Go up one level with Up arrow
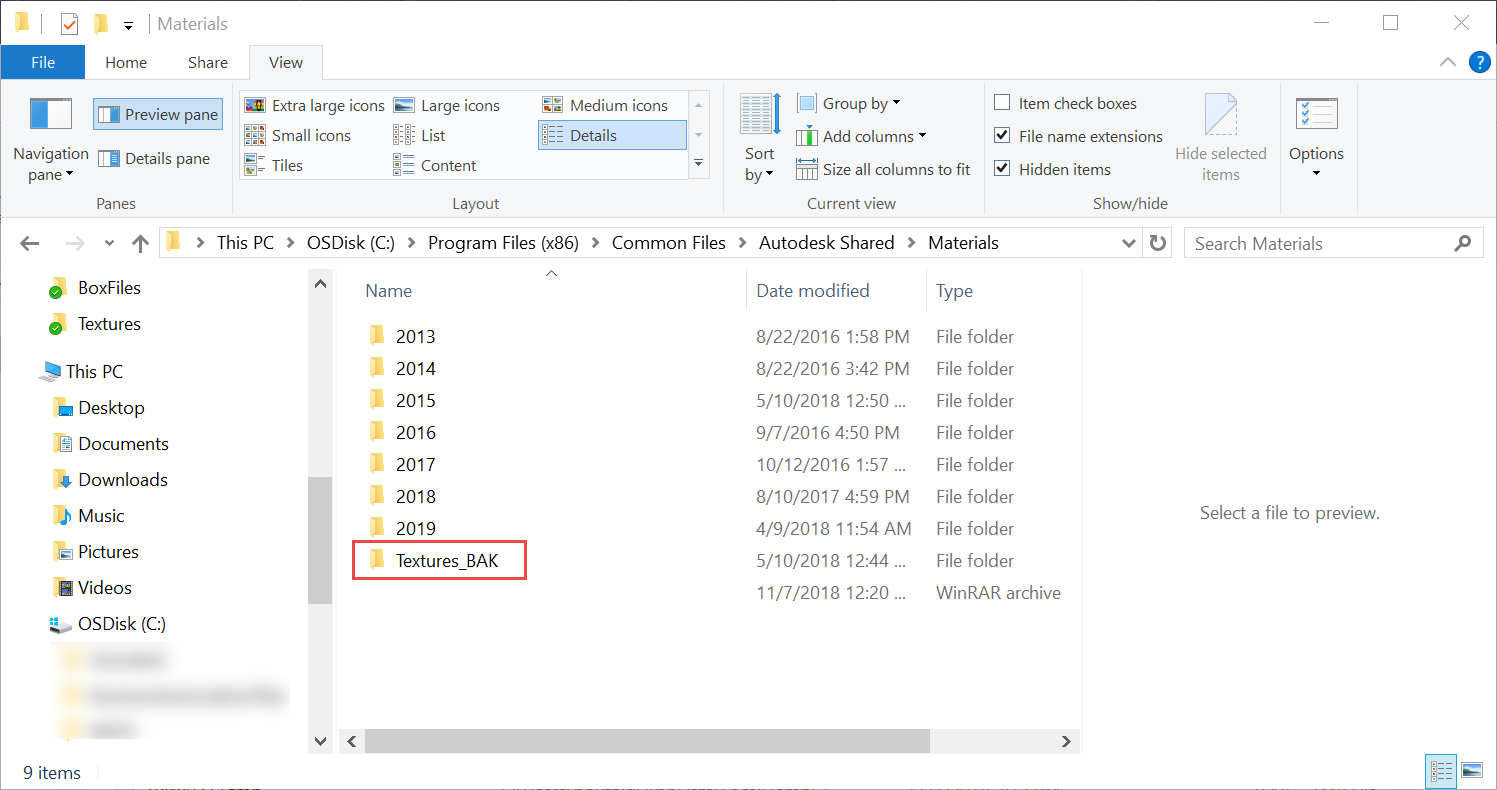 pos(140,243)
